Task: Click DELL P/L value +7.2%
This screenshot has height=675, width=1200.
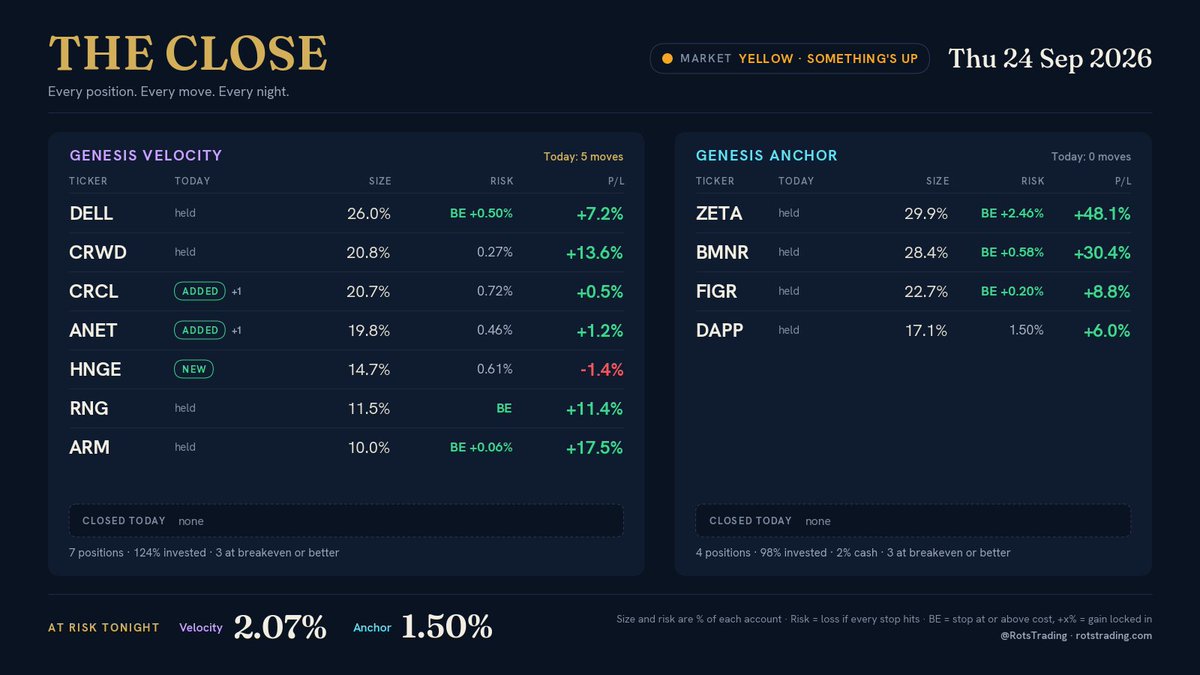Action: point(599,213)
